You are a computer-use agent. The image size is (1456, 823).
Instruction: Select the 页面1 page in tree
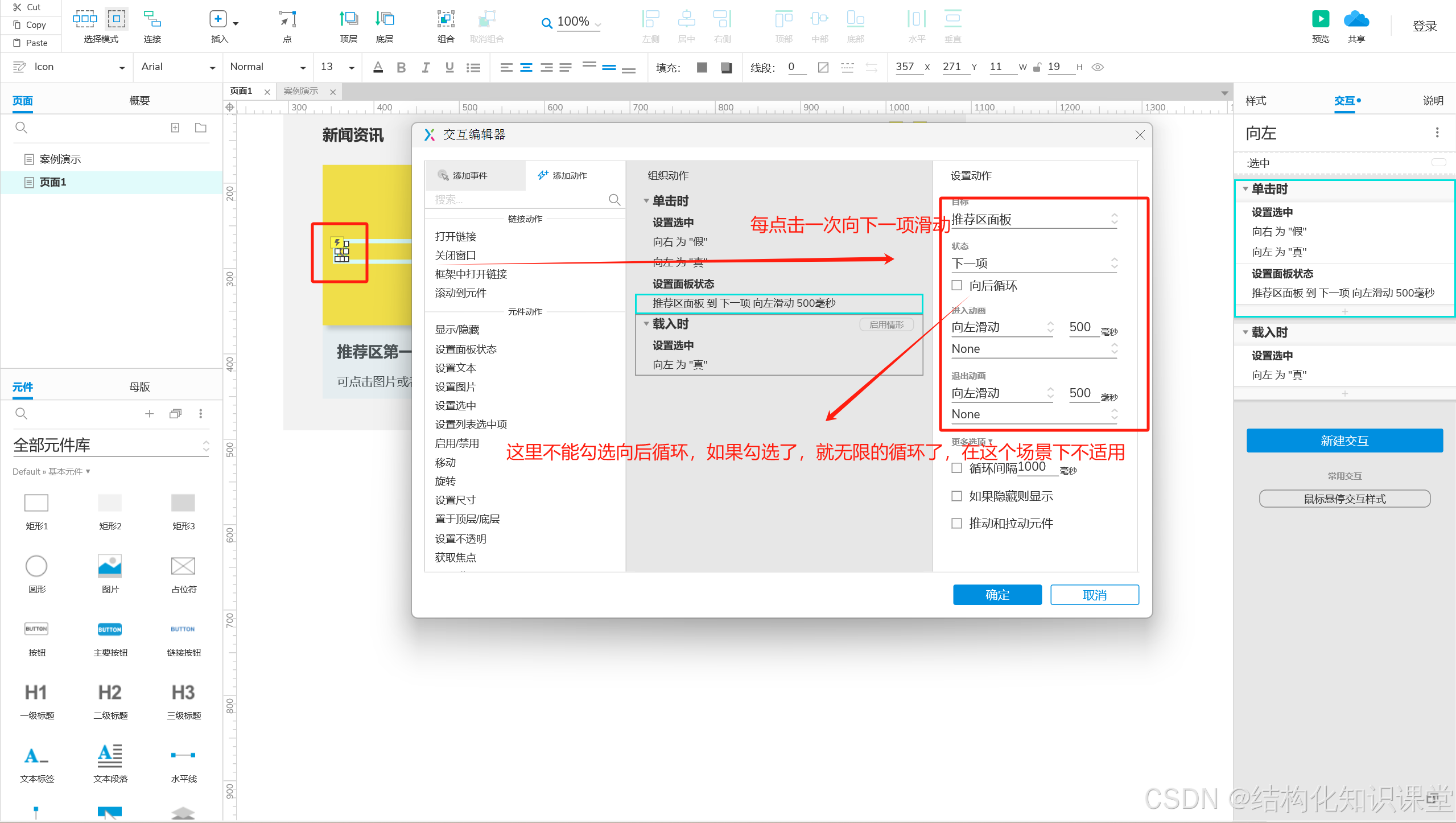[x=111, y=182]
